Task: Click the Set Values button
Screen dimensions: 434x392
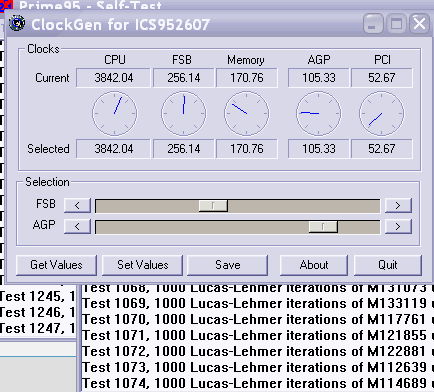Action: [142, 265]
